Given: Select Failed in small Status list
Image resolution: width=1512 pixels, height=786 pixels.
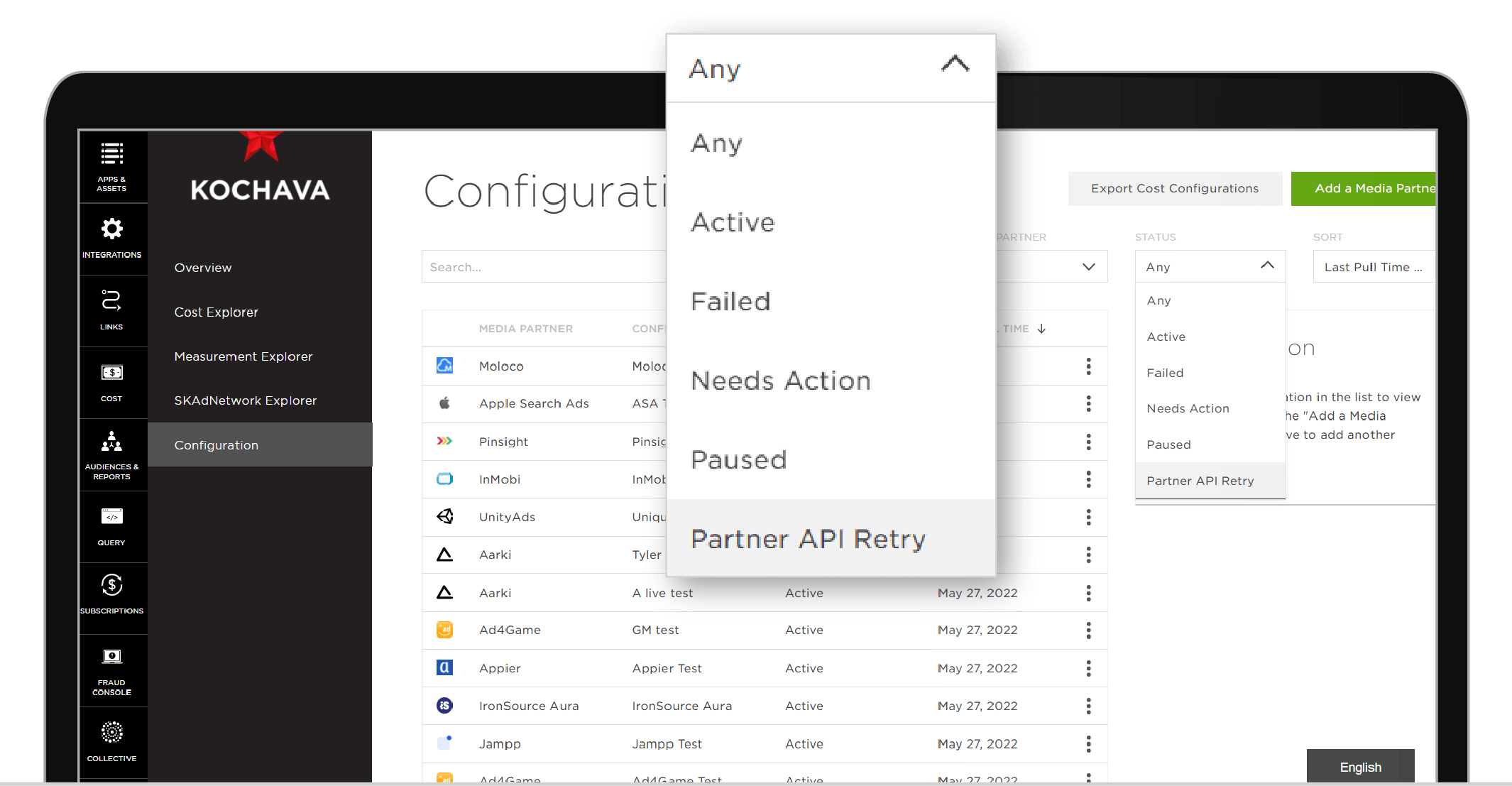Looking at the screenshot, I should [x=1210, y=373].
